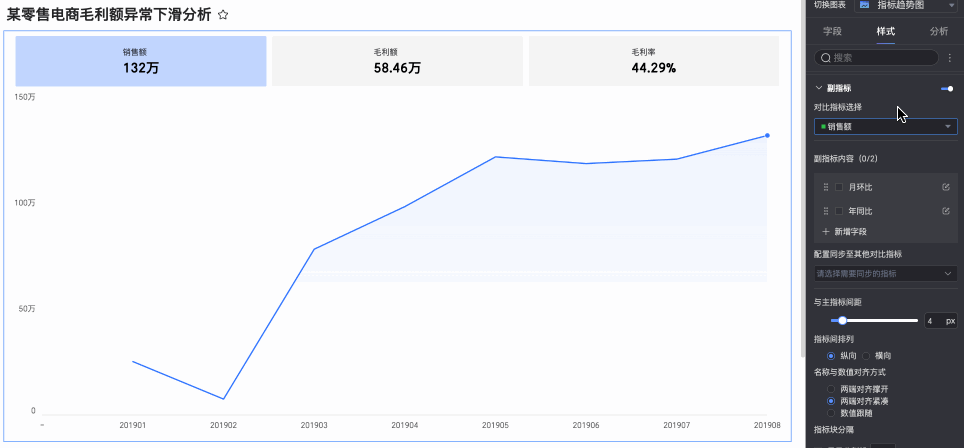Click the drag handle beside 年同比
964x448 pixels.
click(826, 211)
